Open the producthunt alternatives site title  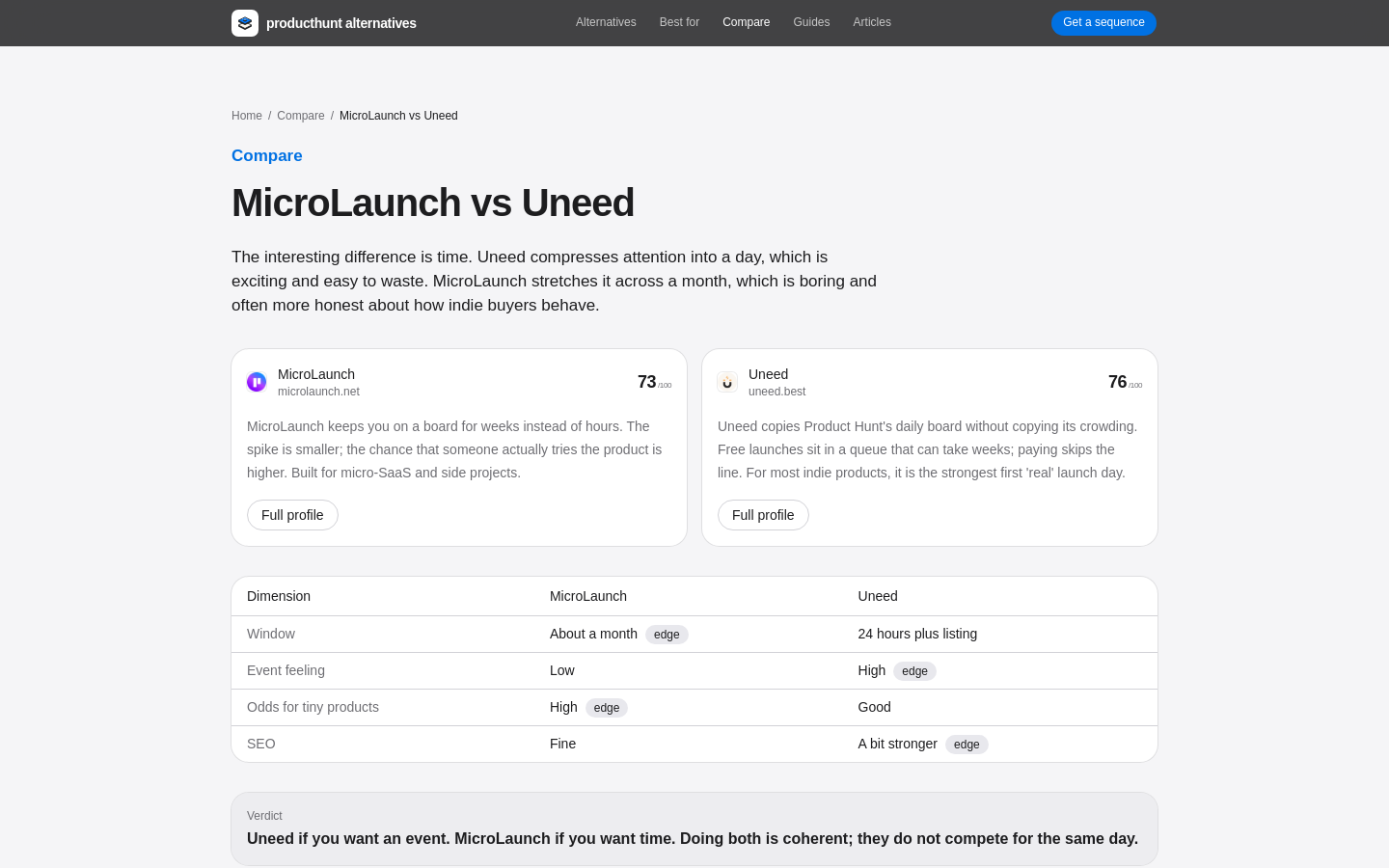coord(341,23)
